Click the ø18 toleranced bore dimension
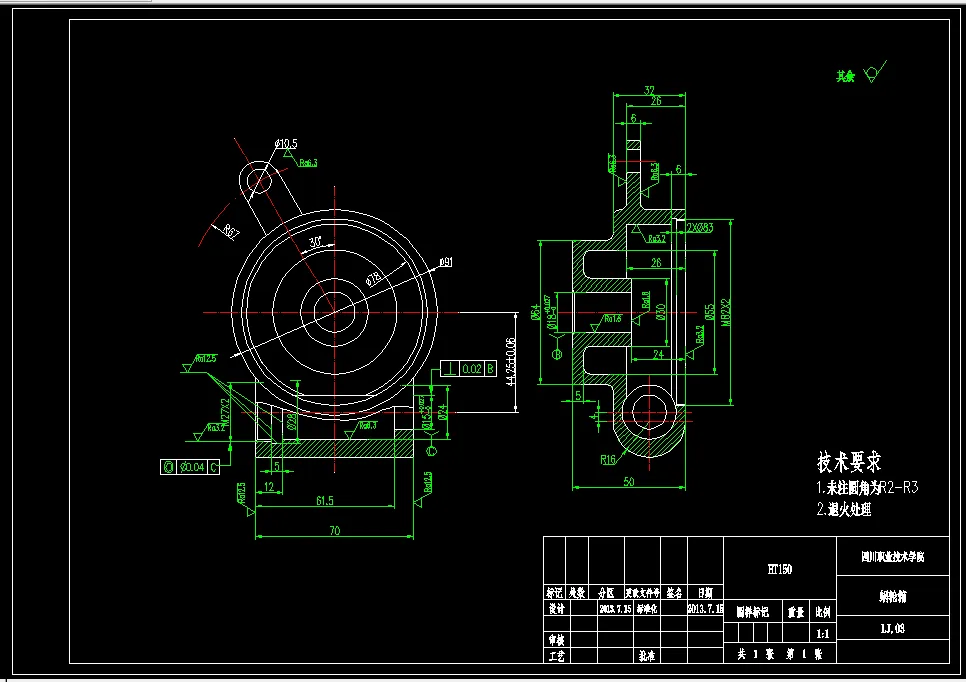 (551, 312)
